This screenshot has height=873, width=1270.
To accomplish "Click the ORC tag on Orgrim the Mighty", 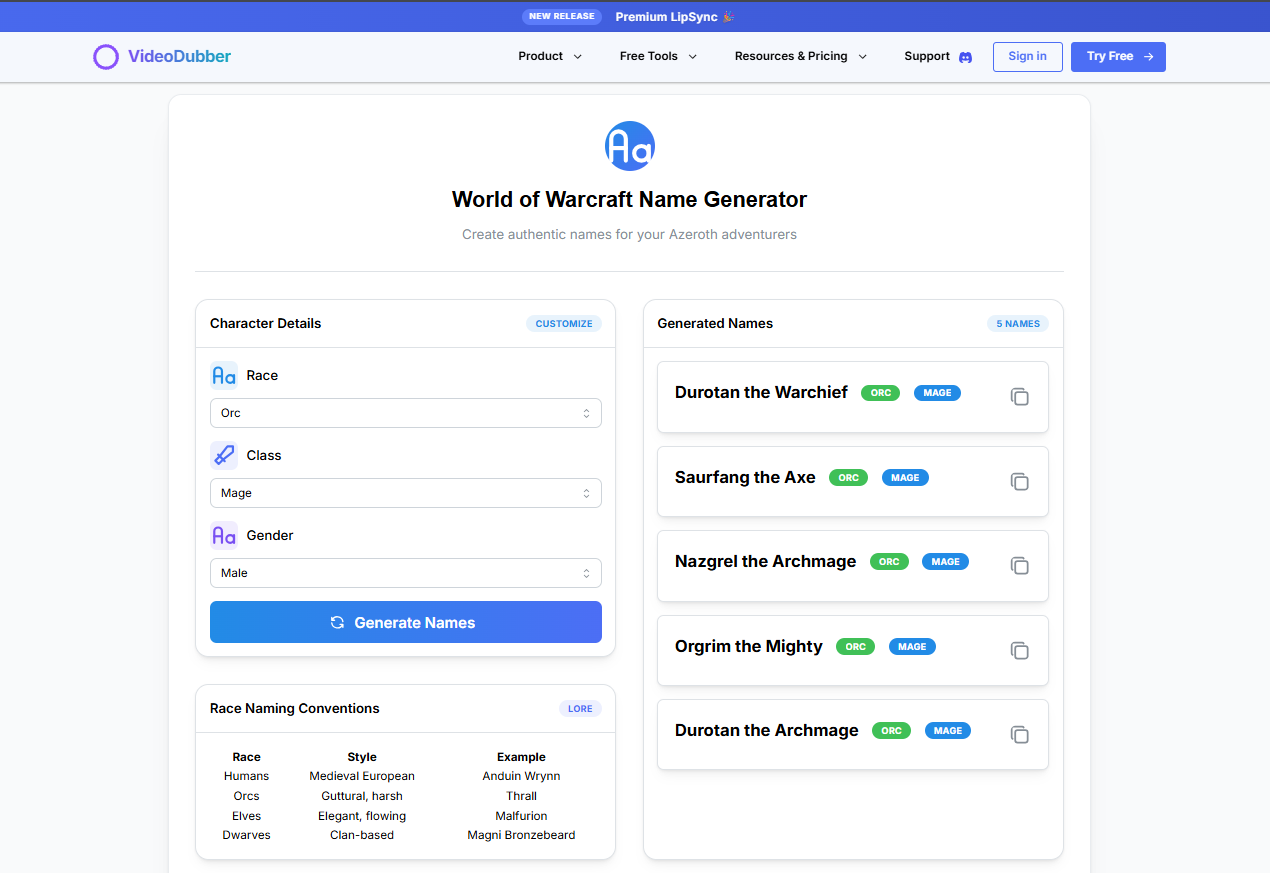I will tap(856, 647).
